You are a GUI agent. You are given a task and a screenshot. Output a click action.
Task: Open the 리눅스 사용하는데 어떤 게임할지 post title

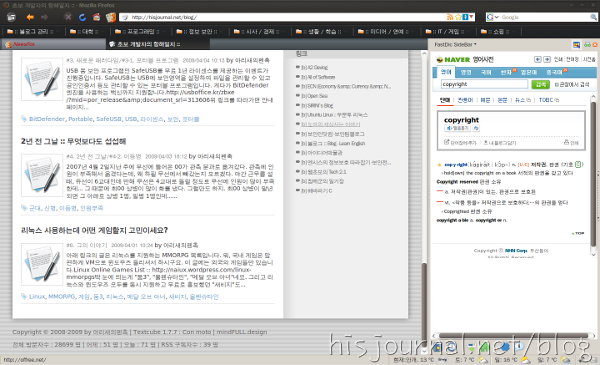(94, 230)
